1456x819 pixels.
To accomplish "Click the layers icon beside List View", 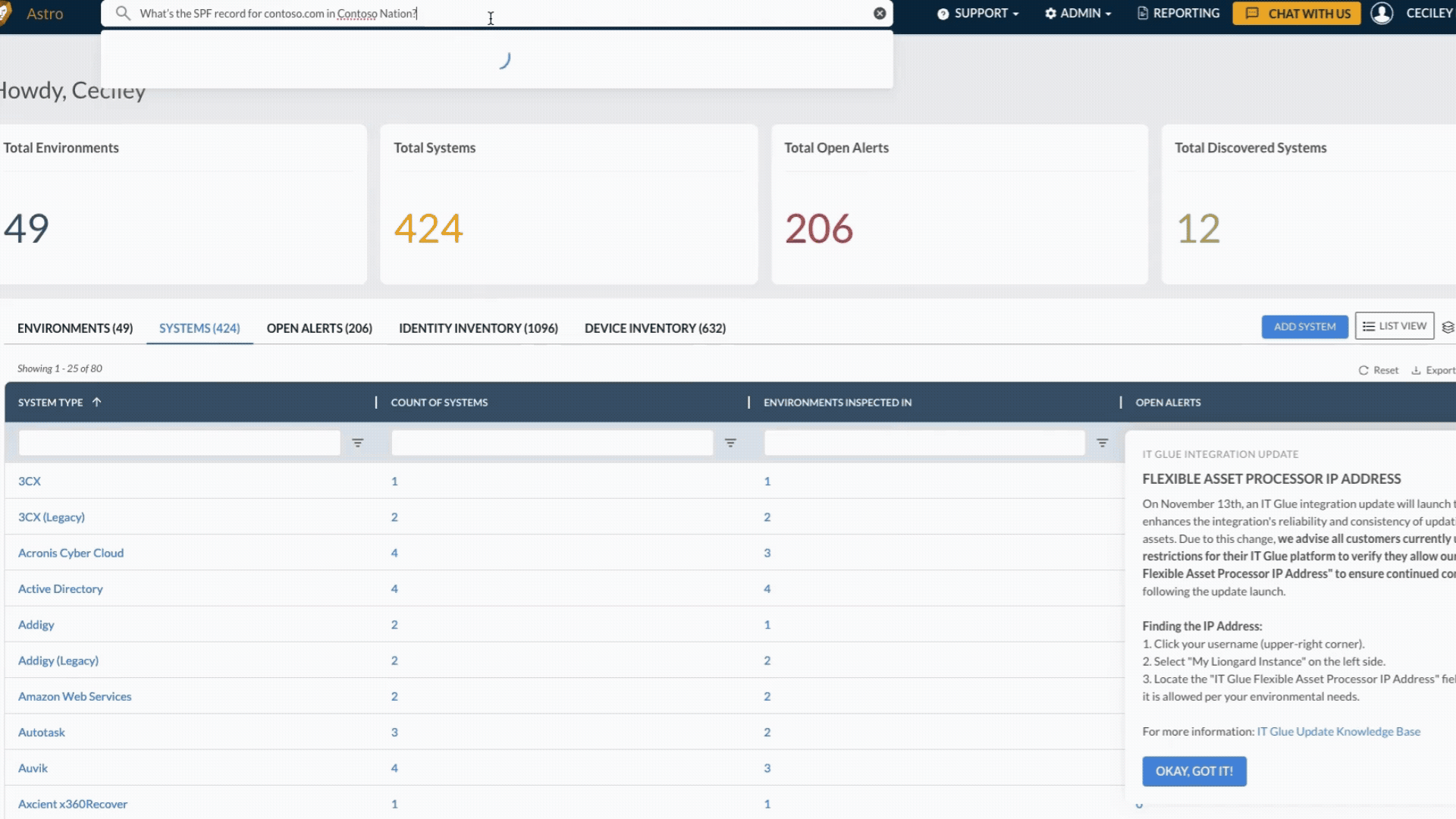I will [x=1448, y=327].
